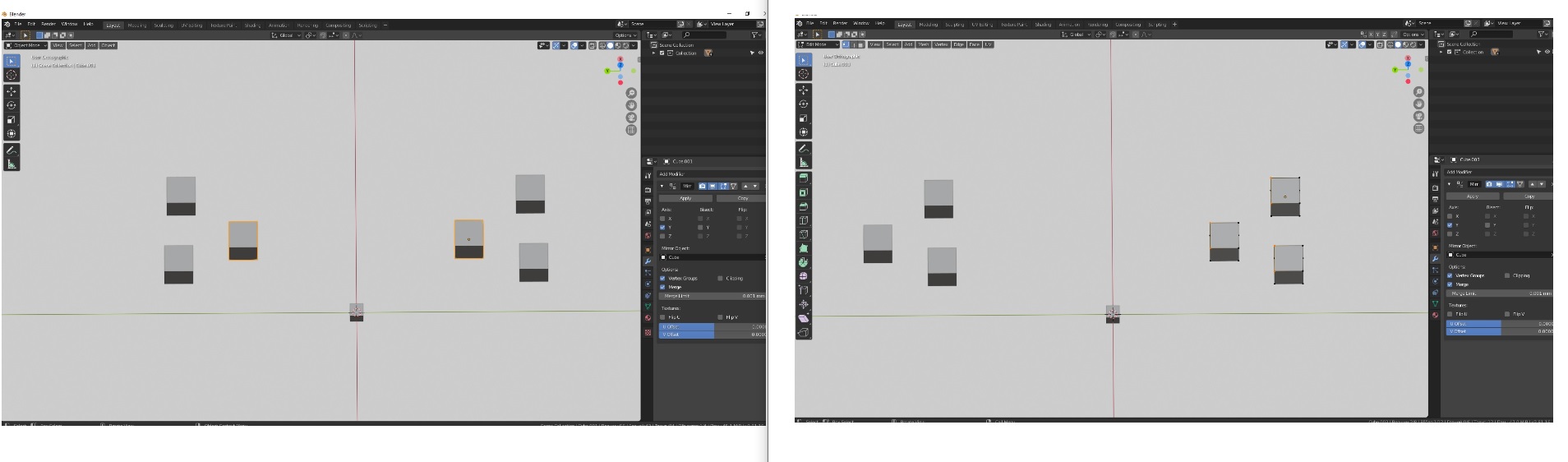Click Apply modifier button in right window
The image size is (1568, 462).
tap(1473, 196)
